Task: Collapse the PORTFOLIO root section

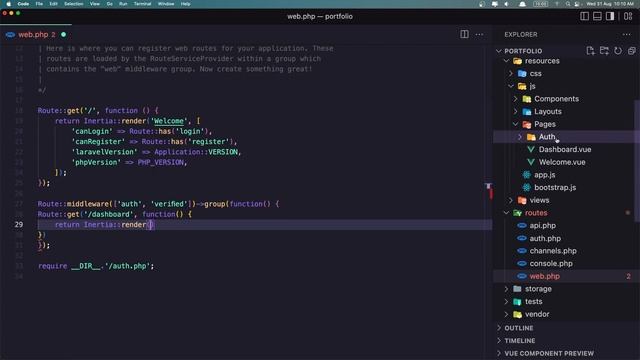Action: (x=499, y=51)
